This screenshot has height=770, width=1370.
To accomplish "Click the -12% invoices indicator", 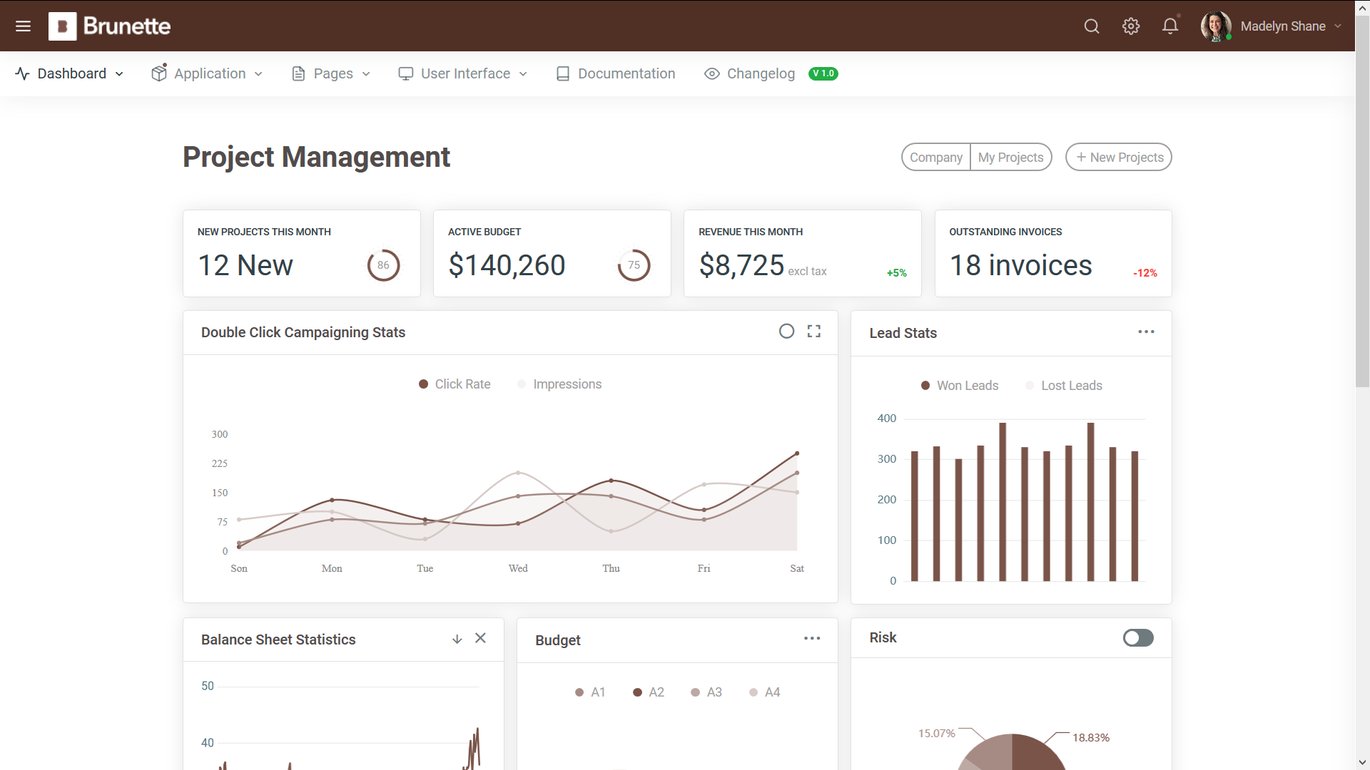I will click(1145, 273).
